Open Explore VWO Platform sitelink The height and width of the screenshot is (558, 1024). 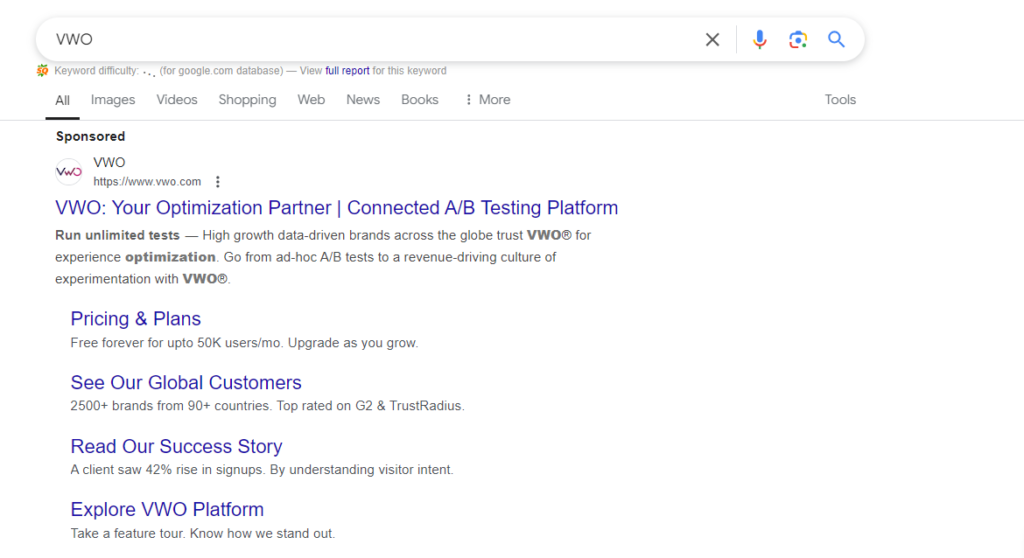click(167, 510)
